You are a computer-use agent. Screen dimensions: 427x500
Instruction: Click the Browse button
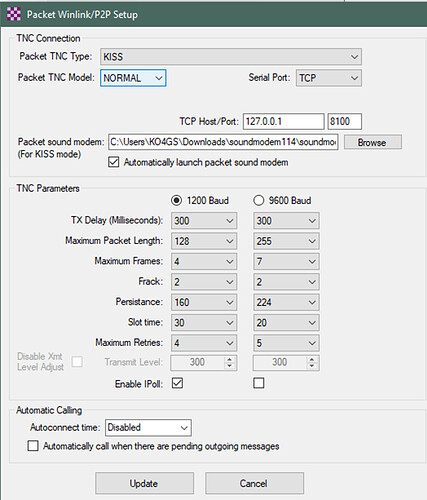[372, 142]
